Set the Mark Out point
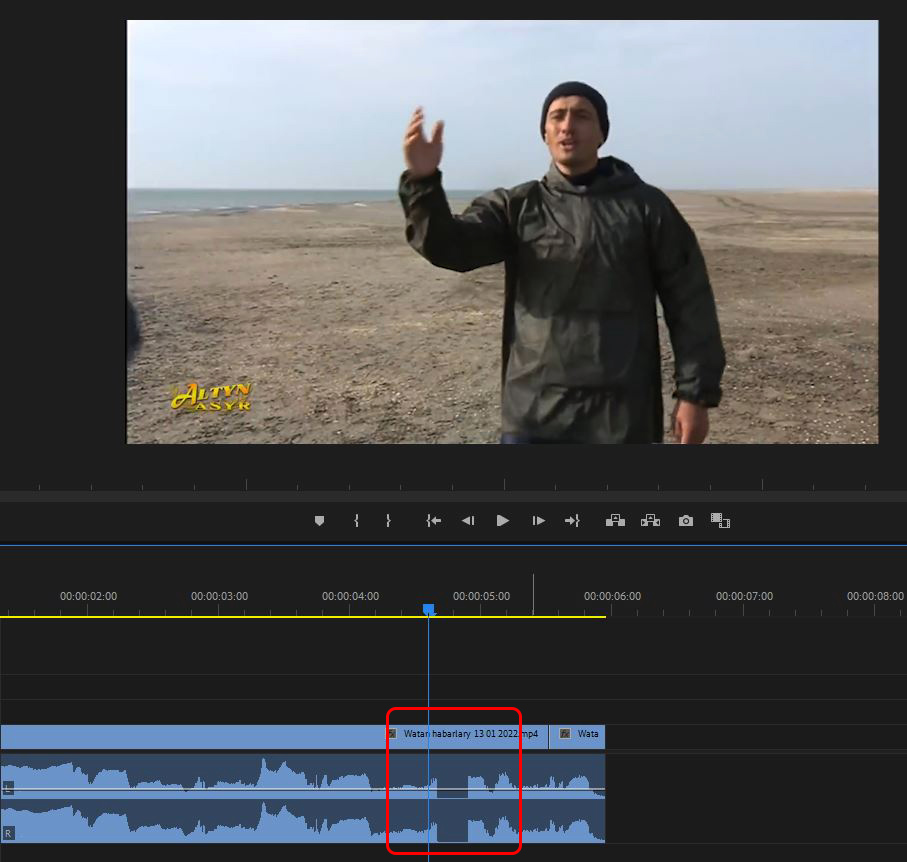 point(388,521)
